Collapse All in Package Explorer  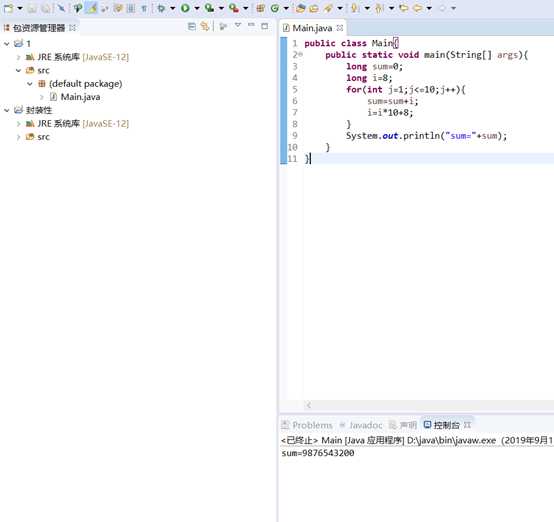click(192, 26)
